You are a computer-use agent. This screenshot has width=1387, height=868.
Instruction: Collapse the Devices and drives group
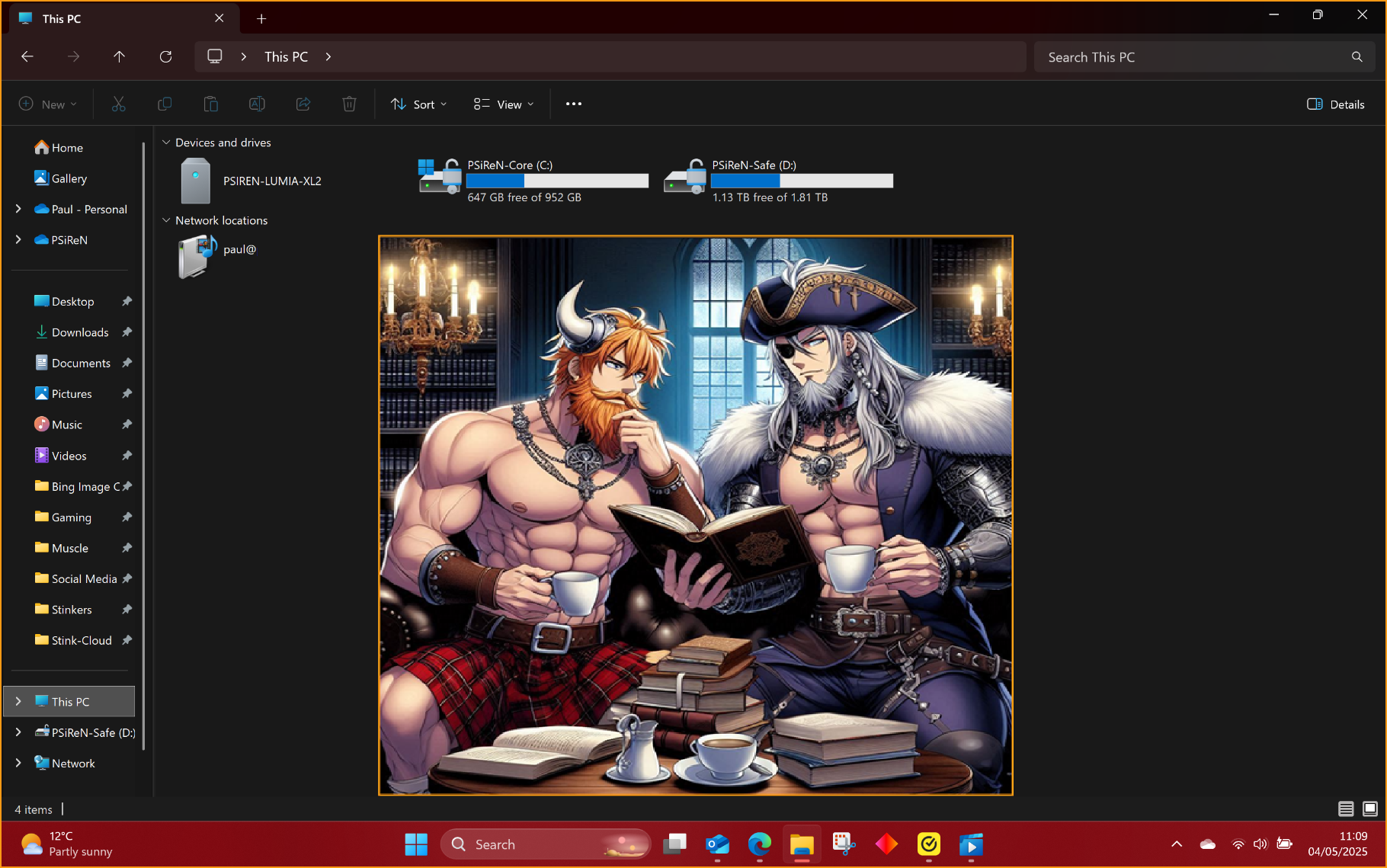166,143
